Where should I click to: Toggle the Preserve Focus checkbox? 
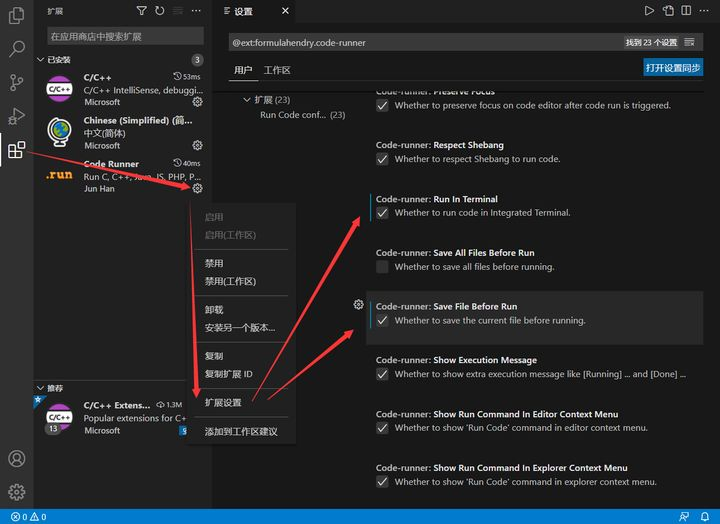(382, 106)
